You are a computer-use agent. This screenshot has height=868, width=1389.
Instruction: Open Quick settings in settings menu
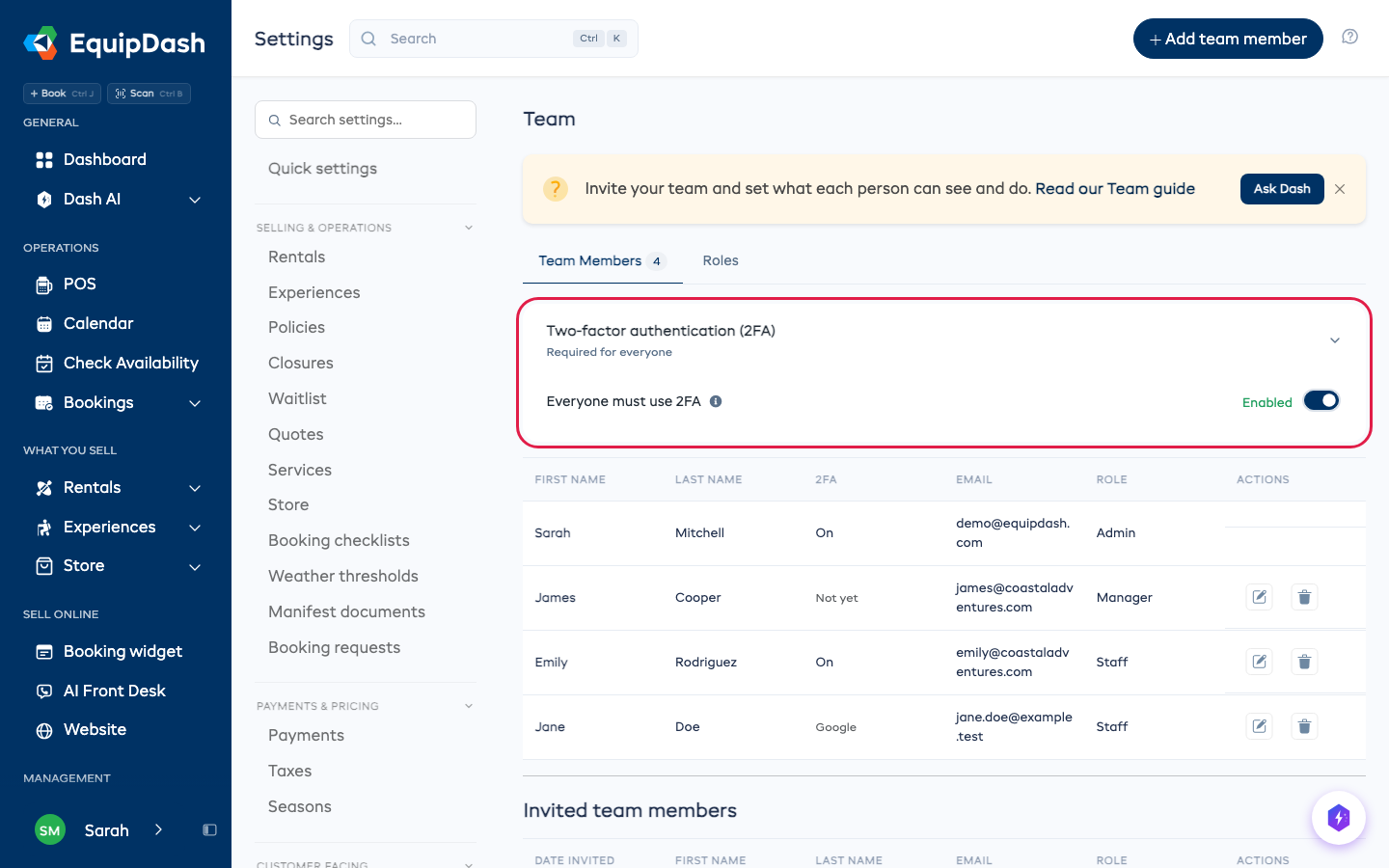(322, 169)
